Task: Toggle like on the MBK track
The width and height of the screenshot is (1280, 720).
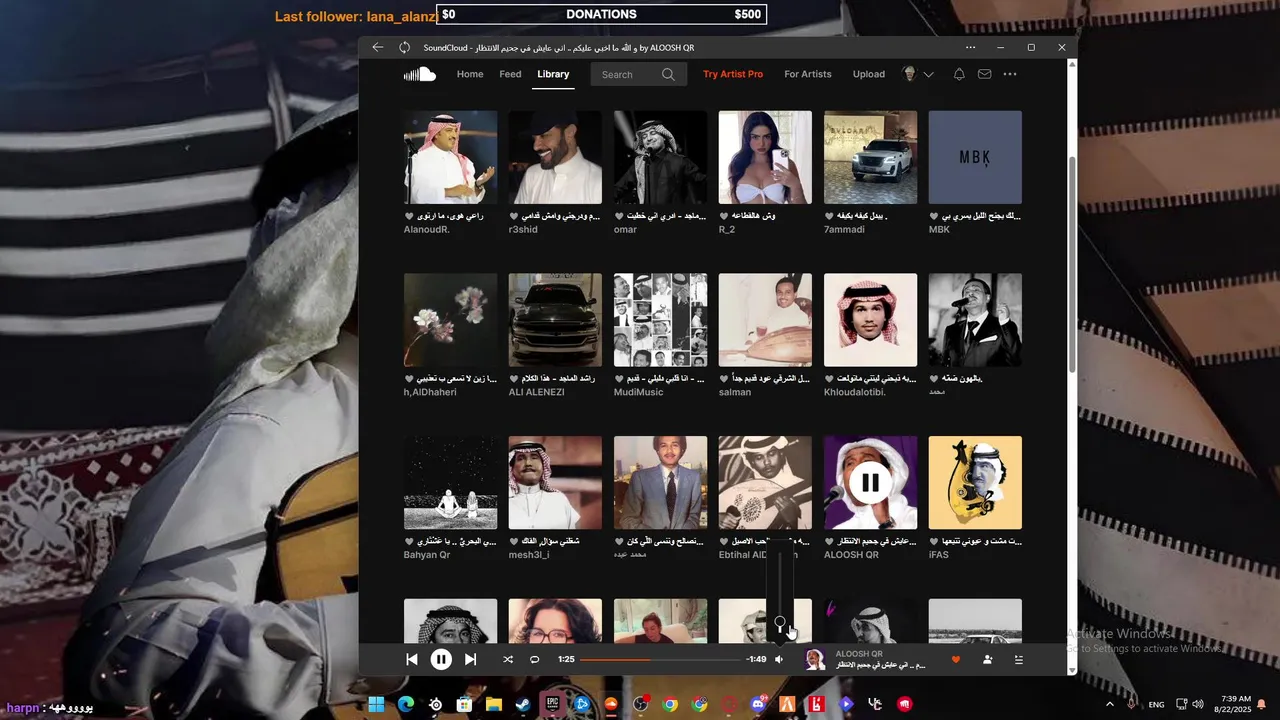Action: [933, 216]
